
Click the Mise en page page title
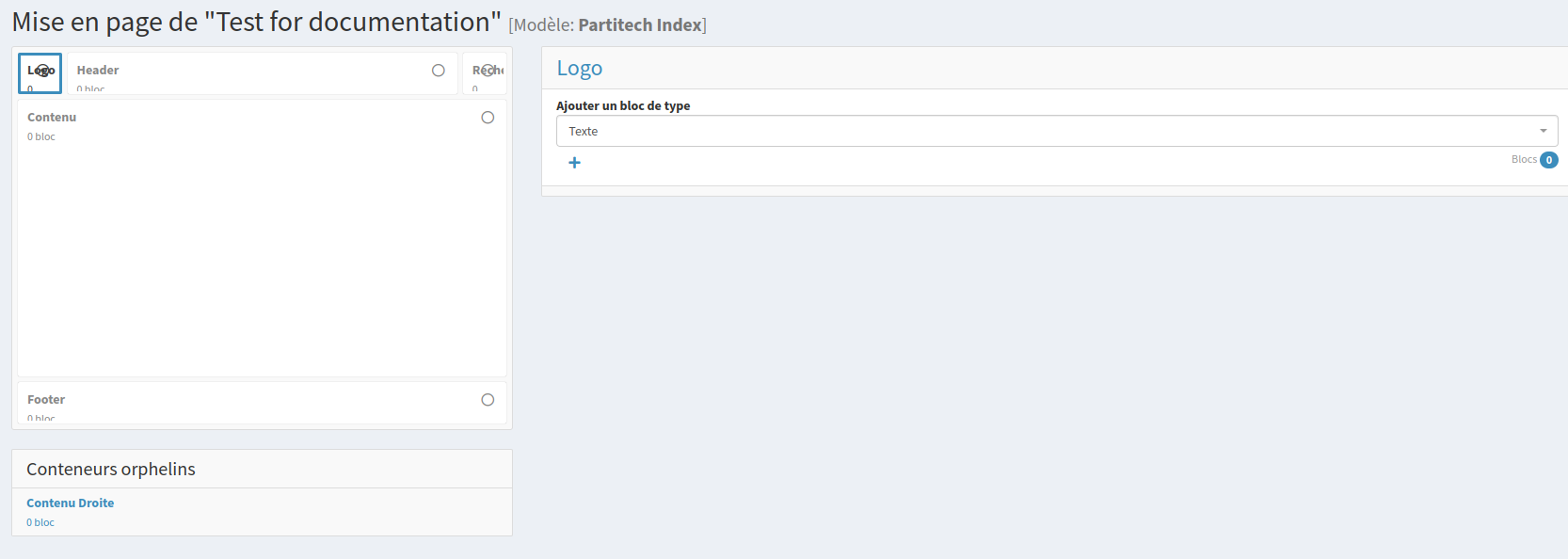coord(256,22)
